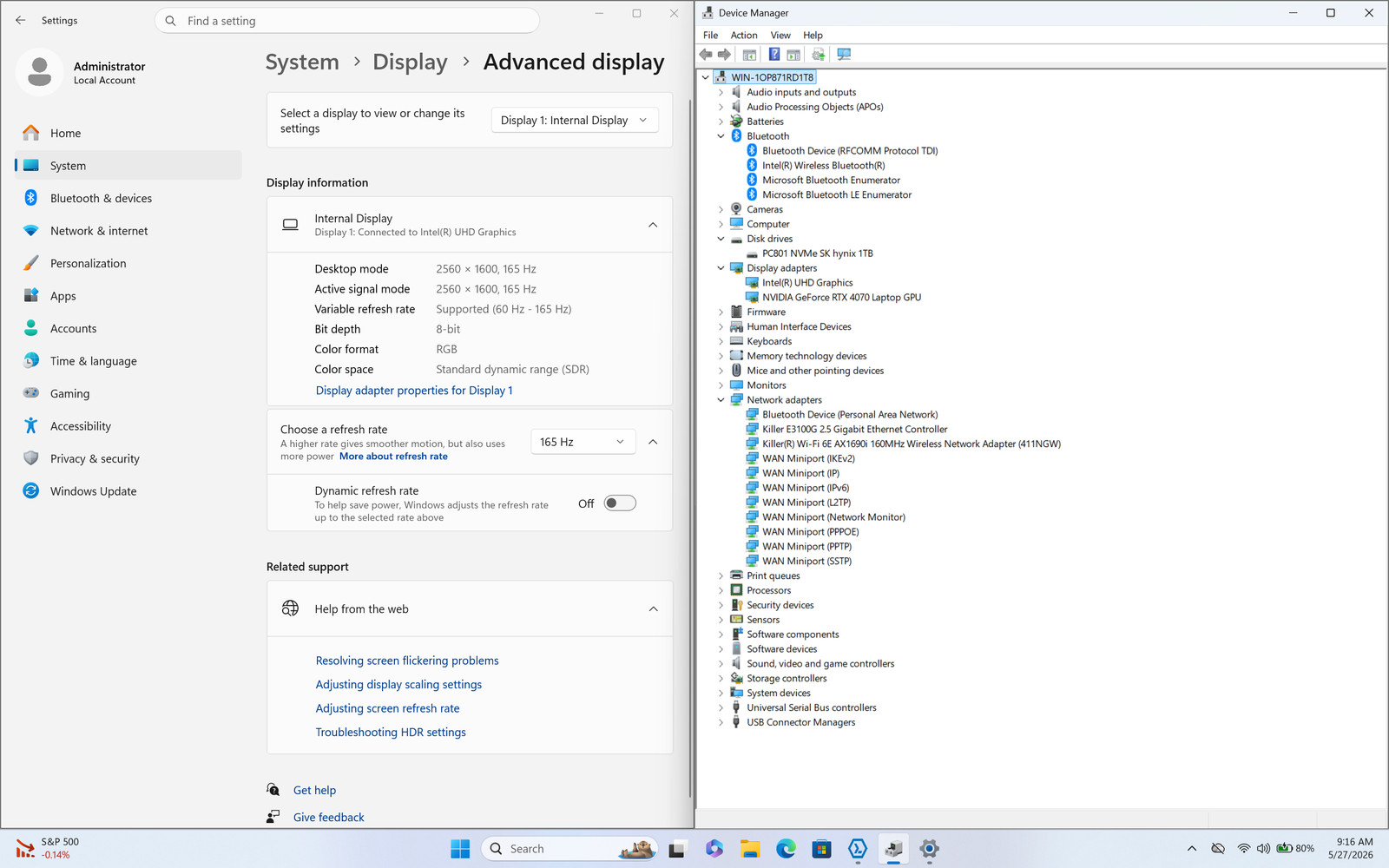This screenshot has width=1389, height=868.
Task: Expand the Universal Serial Bus controllers node
Action: [721, 707]
